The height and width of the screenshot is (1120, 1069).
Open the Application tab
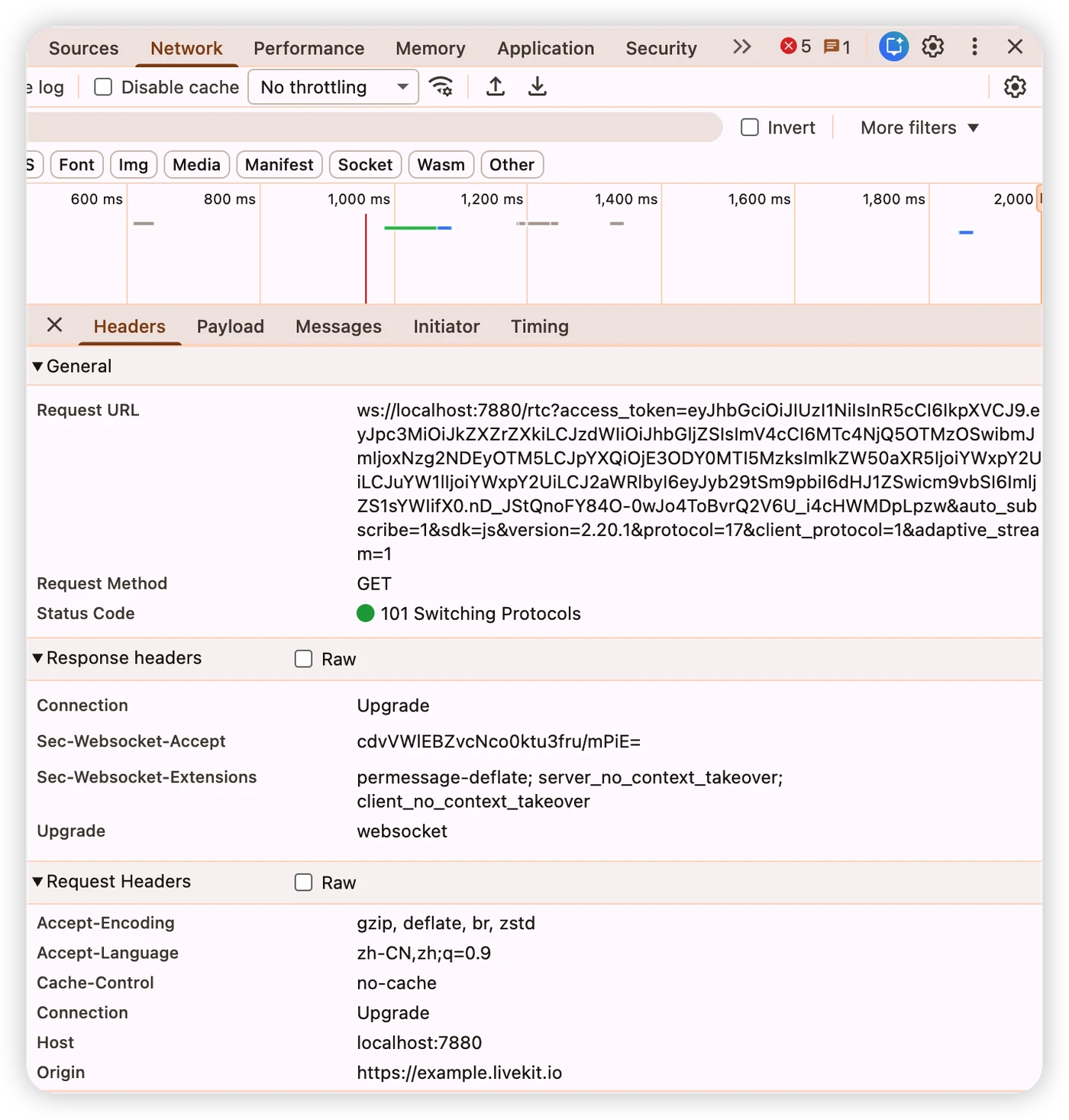click(x=546, y=48)
